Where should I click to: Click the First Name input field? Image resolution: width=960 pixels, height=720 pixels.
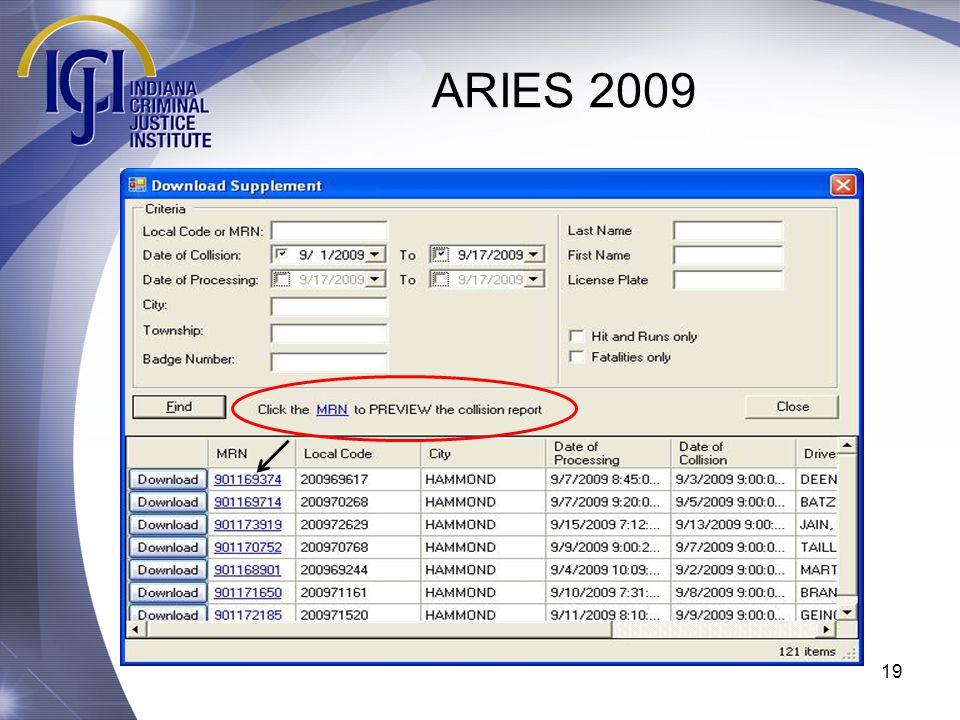[x=728, y=255]
